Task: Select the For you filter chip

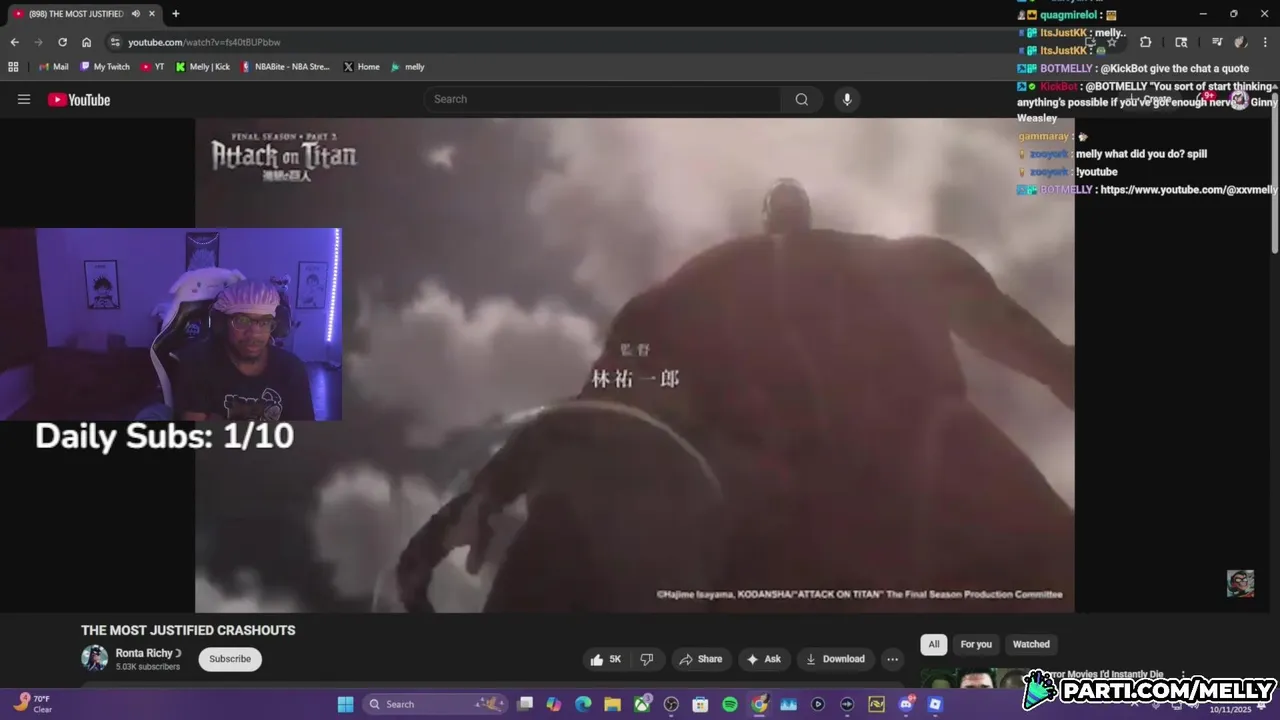Action: click(x=976, y=644)
